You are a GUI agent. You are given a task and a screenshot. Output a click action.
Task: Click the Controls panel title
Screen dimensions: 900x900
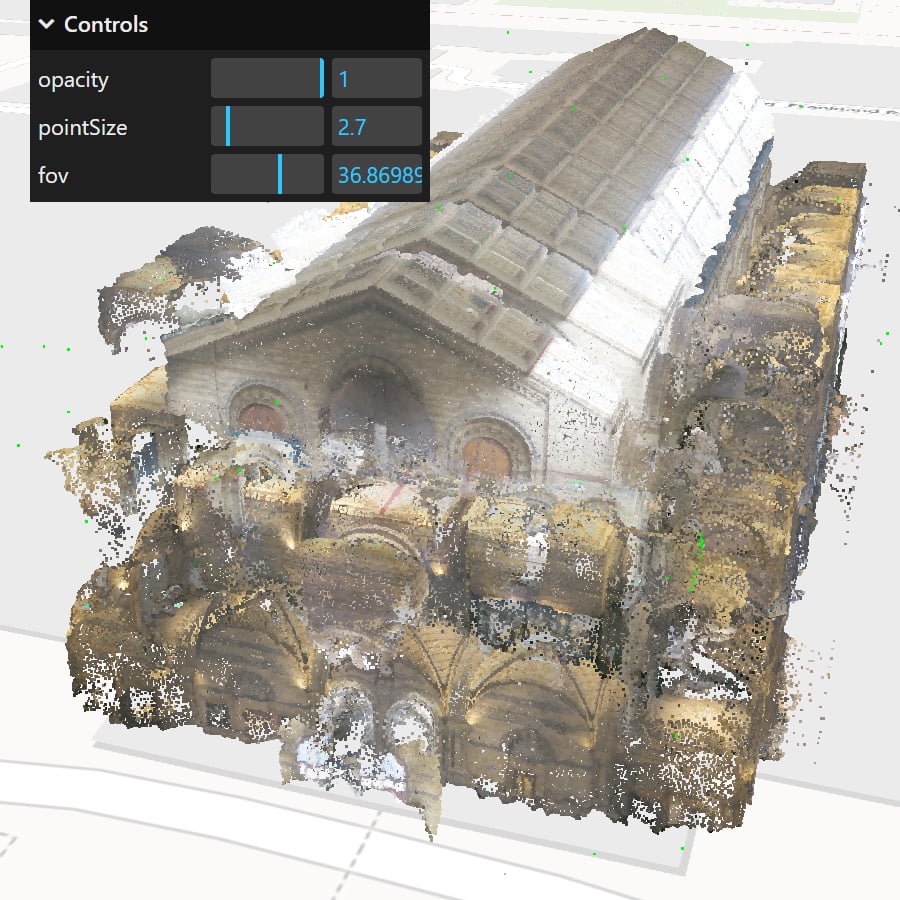(106, 25)
